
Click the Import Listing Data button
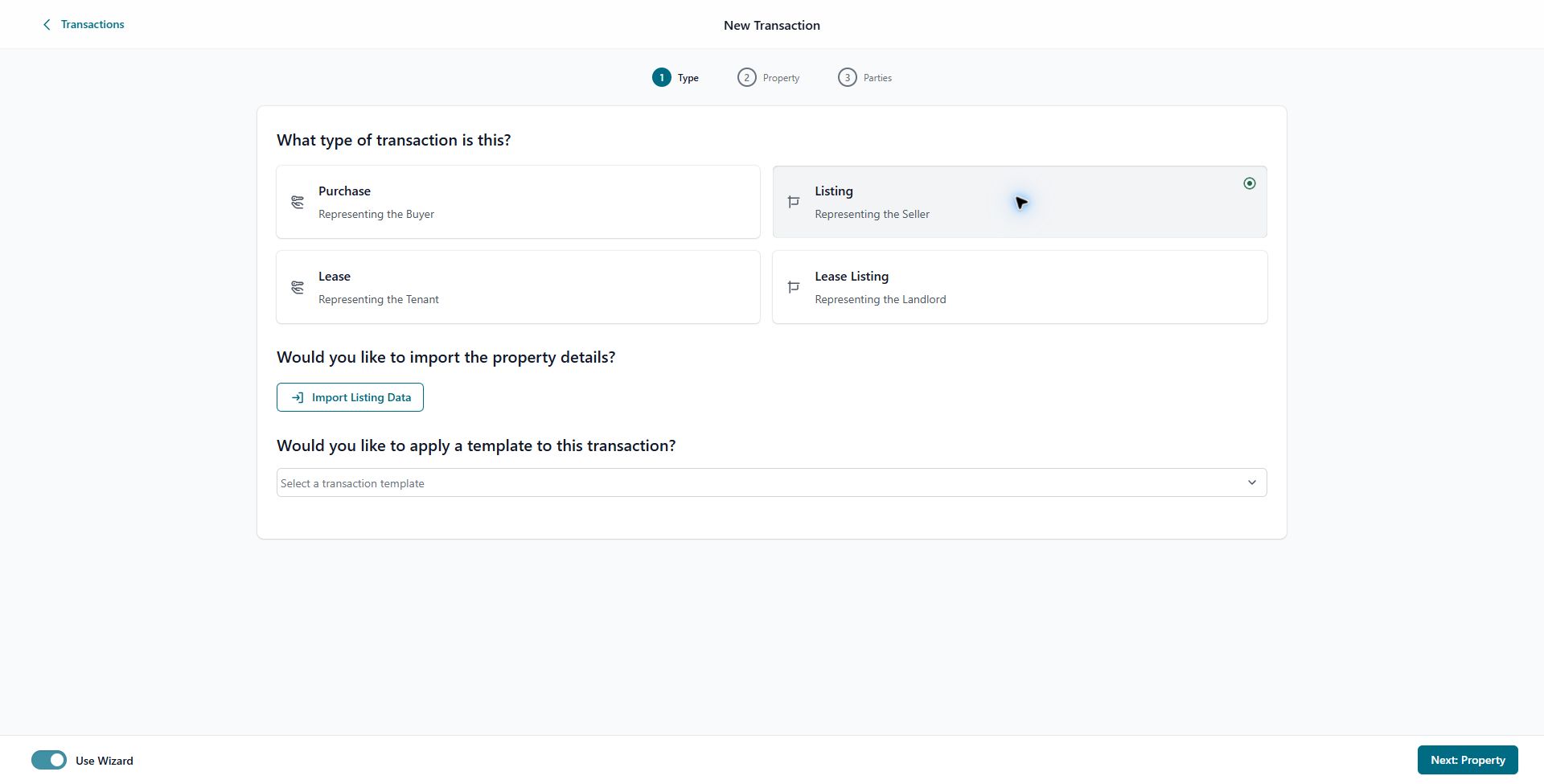(x=350, y=397)
